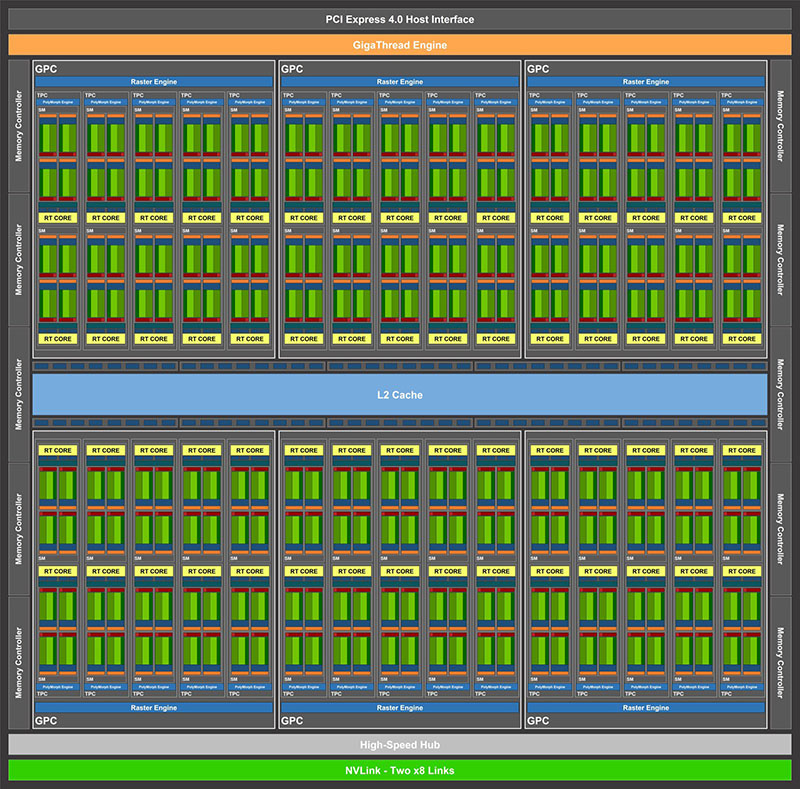Click the PCI Express 4.0 Host Interface bar
Screen dimensions: 800x789
(400, 19)
